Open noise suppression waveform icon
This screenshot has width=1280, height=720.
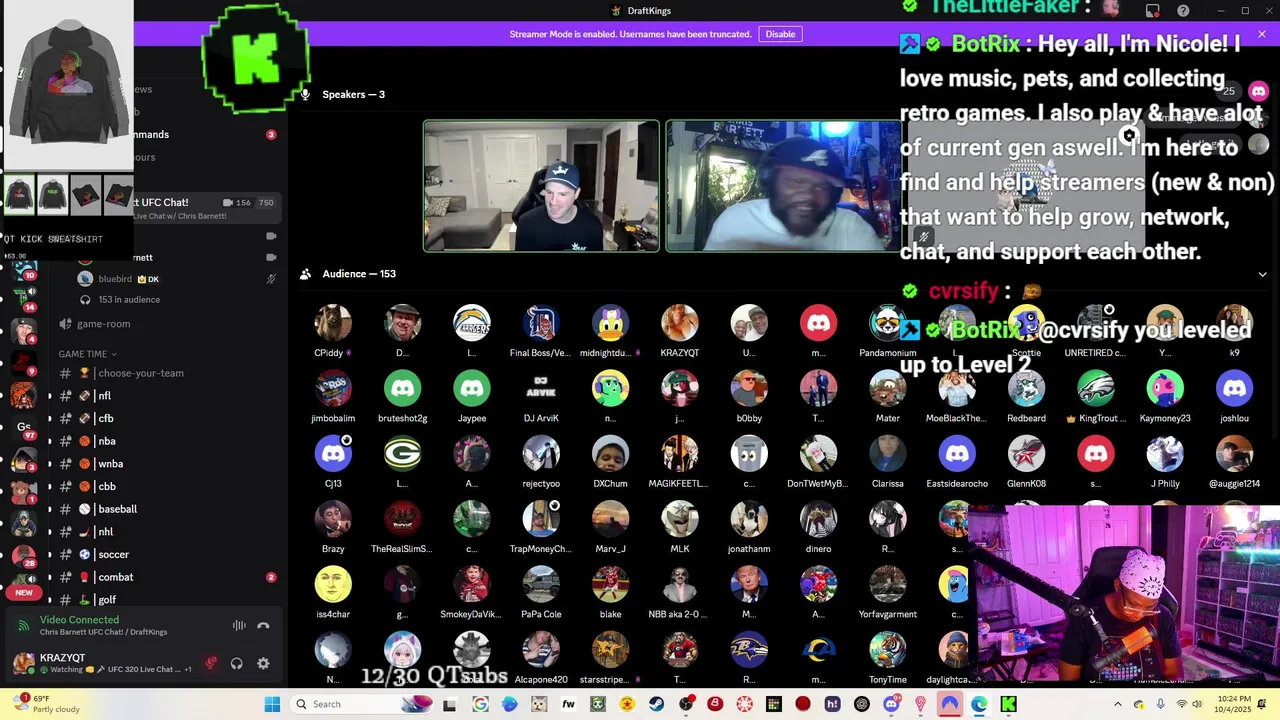pos(239,626)
